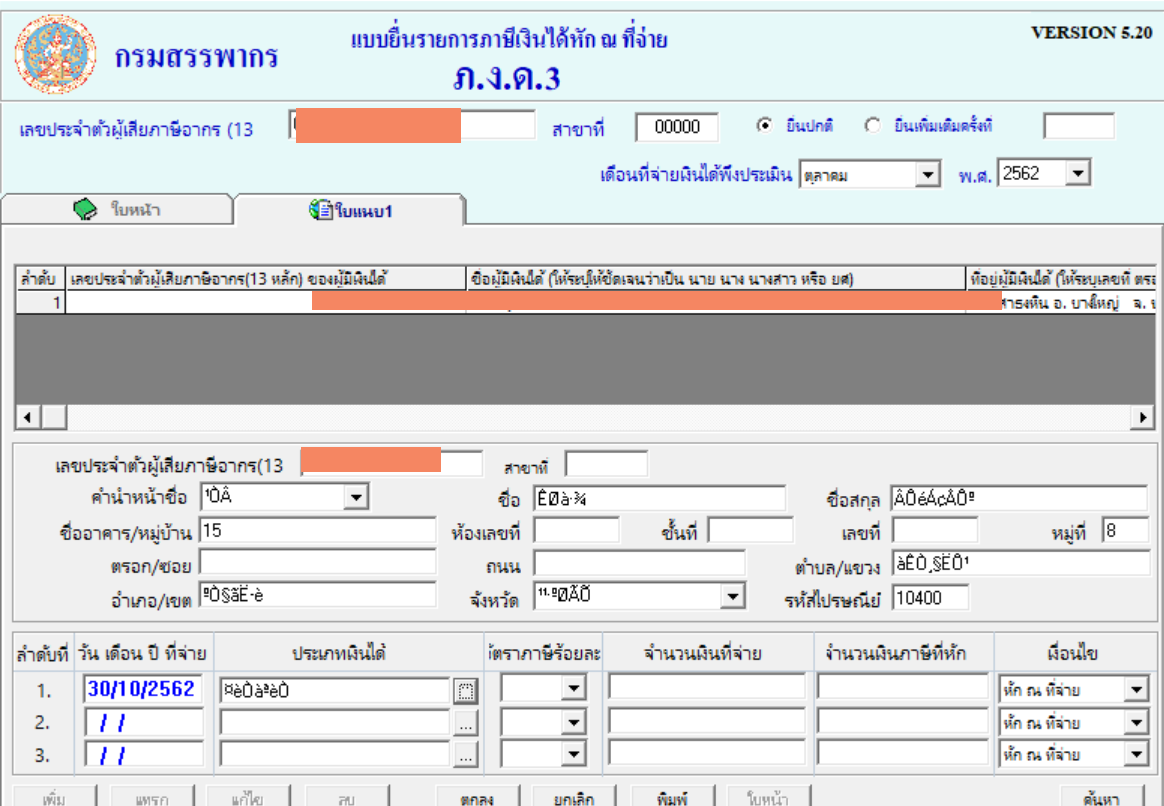This screenshot has height=806, width=1164.
Task: Click the ตำบล/แขวง field
Action: (1020, 563)
